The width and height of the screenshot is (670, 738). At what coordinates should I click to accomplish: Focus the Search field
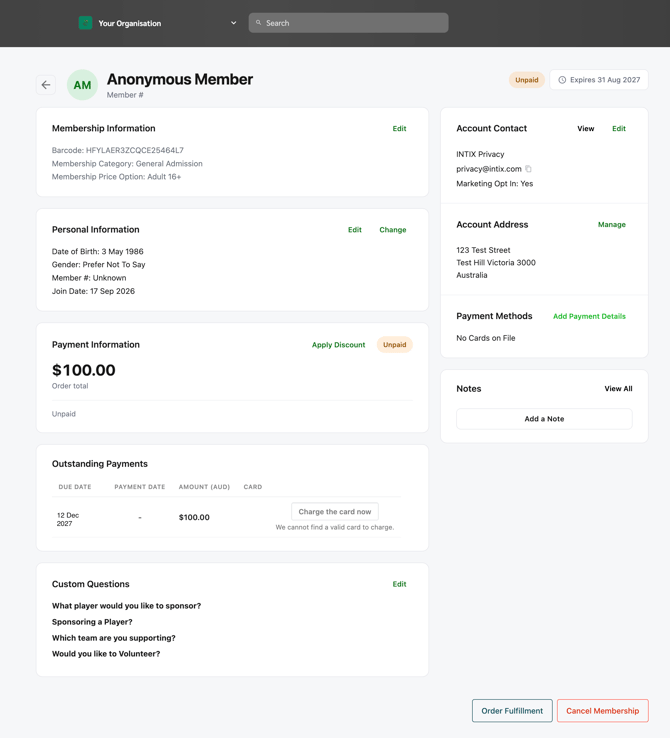click(348, 23)
